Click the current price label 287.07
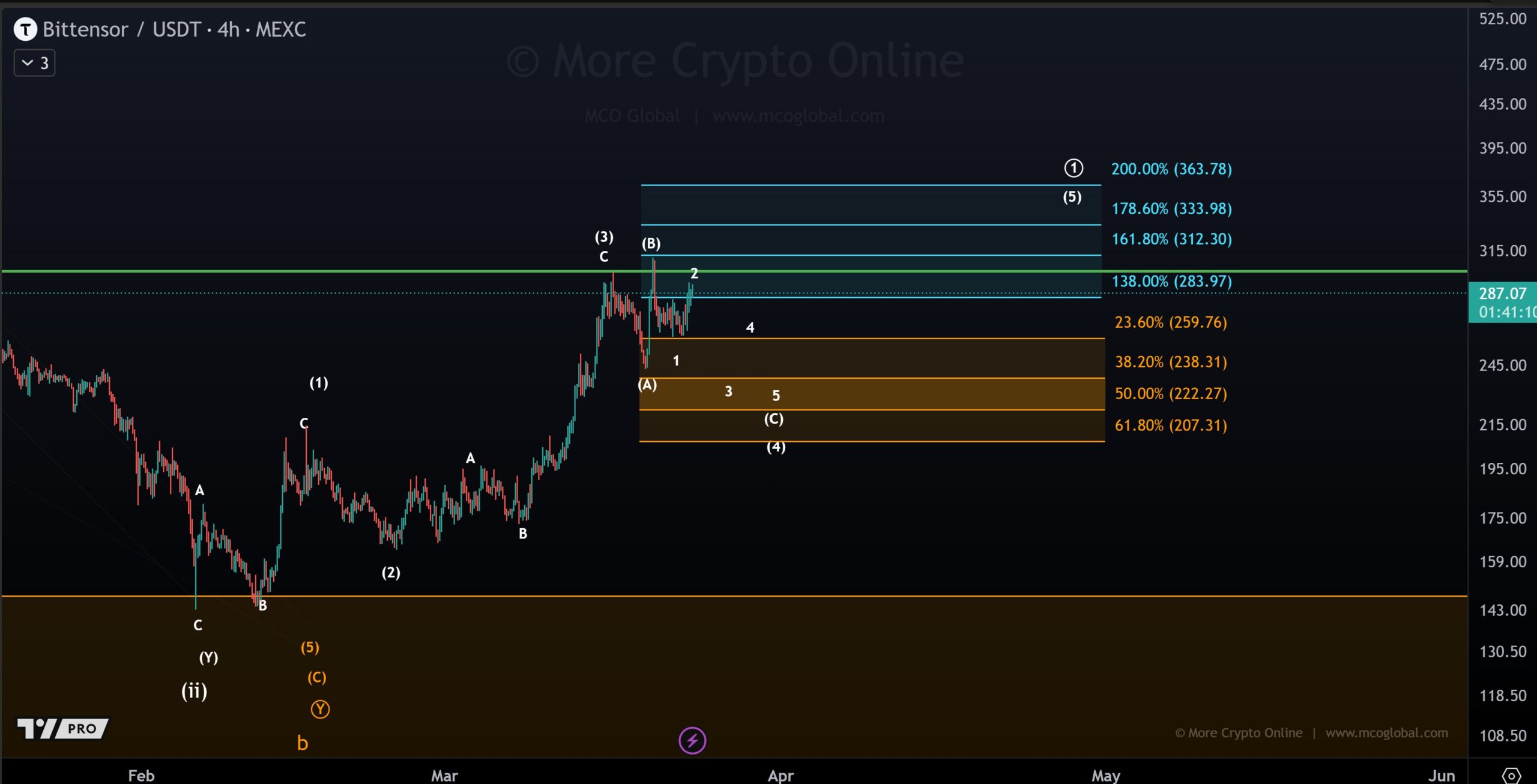 1503,294
